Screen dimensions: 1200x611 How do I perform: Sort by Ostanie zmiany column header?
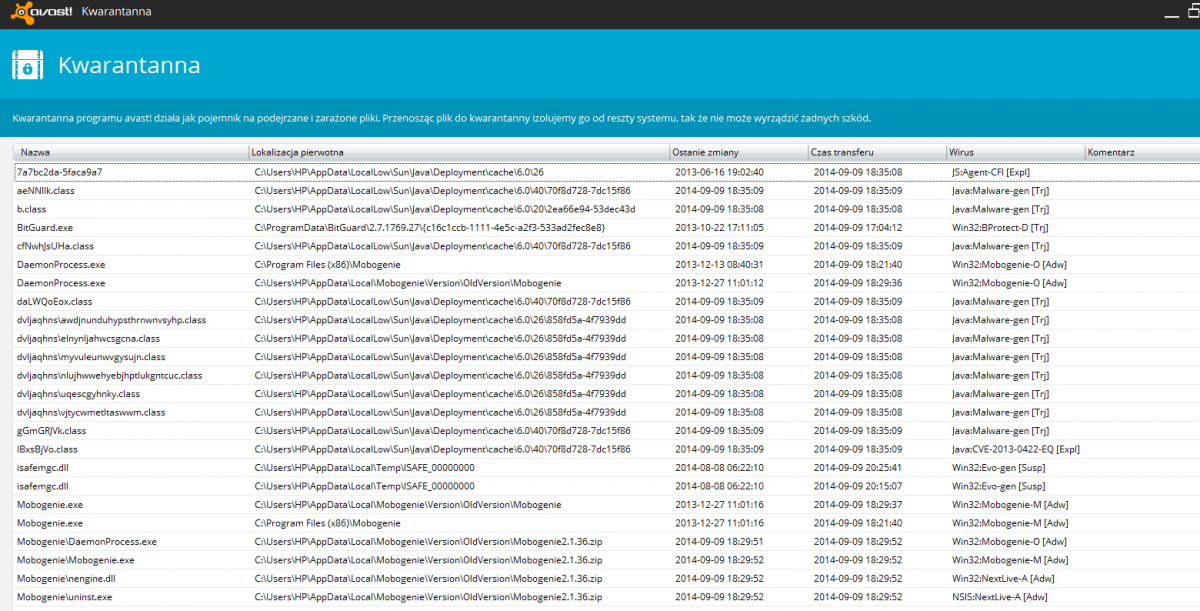[739, 152]
